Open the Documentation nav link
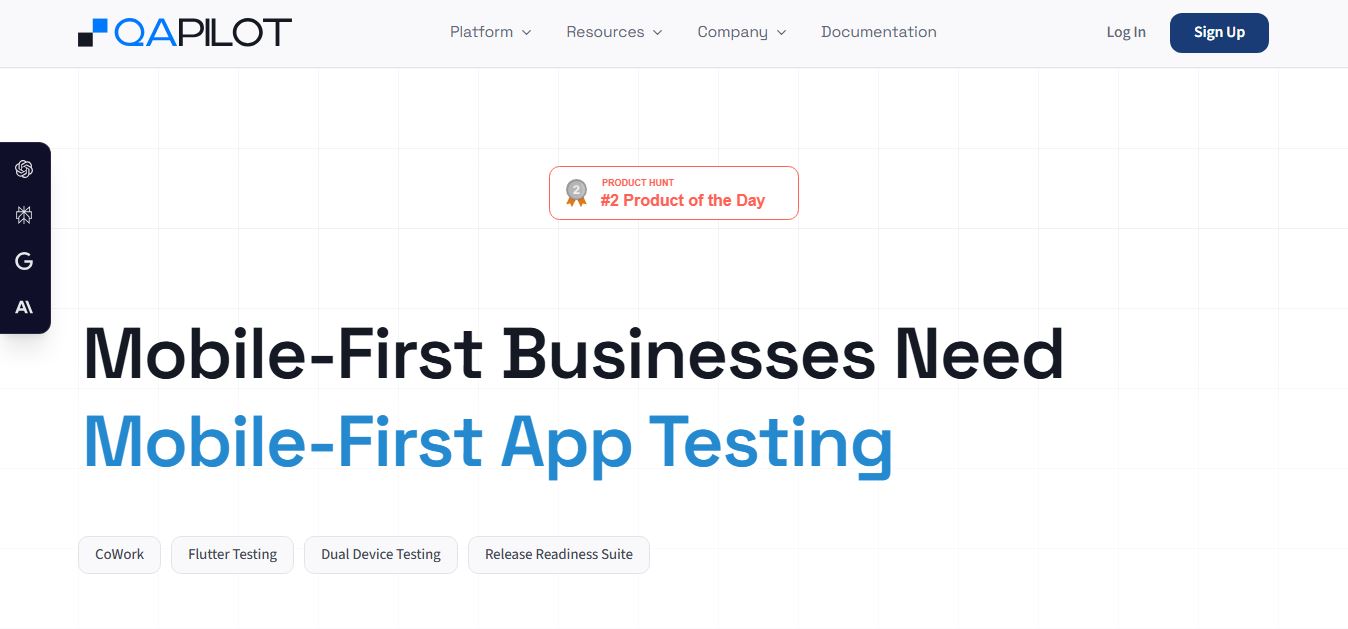The height and width of the screenshot is (629, 1348). [879, 32]
